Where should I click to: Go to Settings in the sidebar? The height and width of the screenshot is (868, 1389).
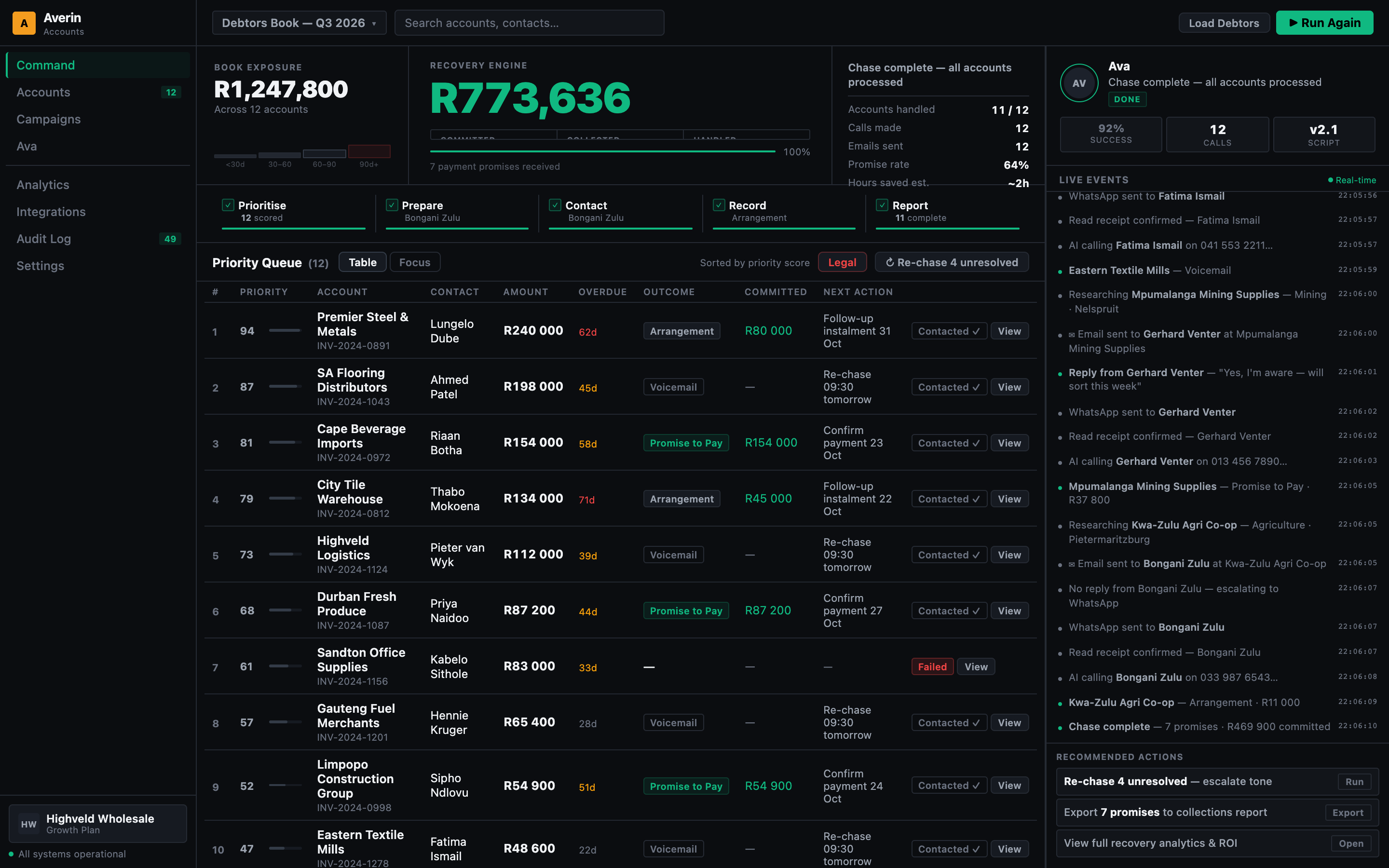click(97, 266)
